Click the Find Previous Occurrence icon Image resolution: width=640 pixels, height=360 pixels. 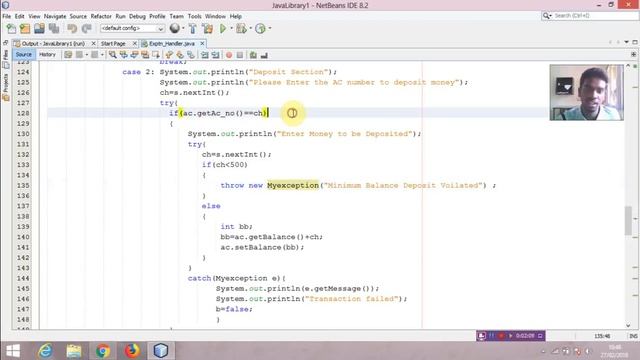pyautogui.click(x=124, y=55)
